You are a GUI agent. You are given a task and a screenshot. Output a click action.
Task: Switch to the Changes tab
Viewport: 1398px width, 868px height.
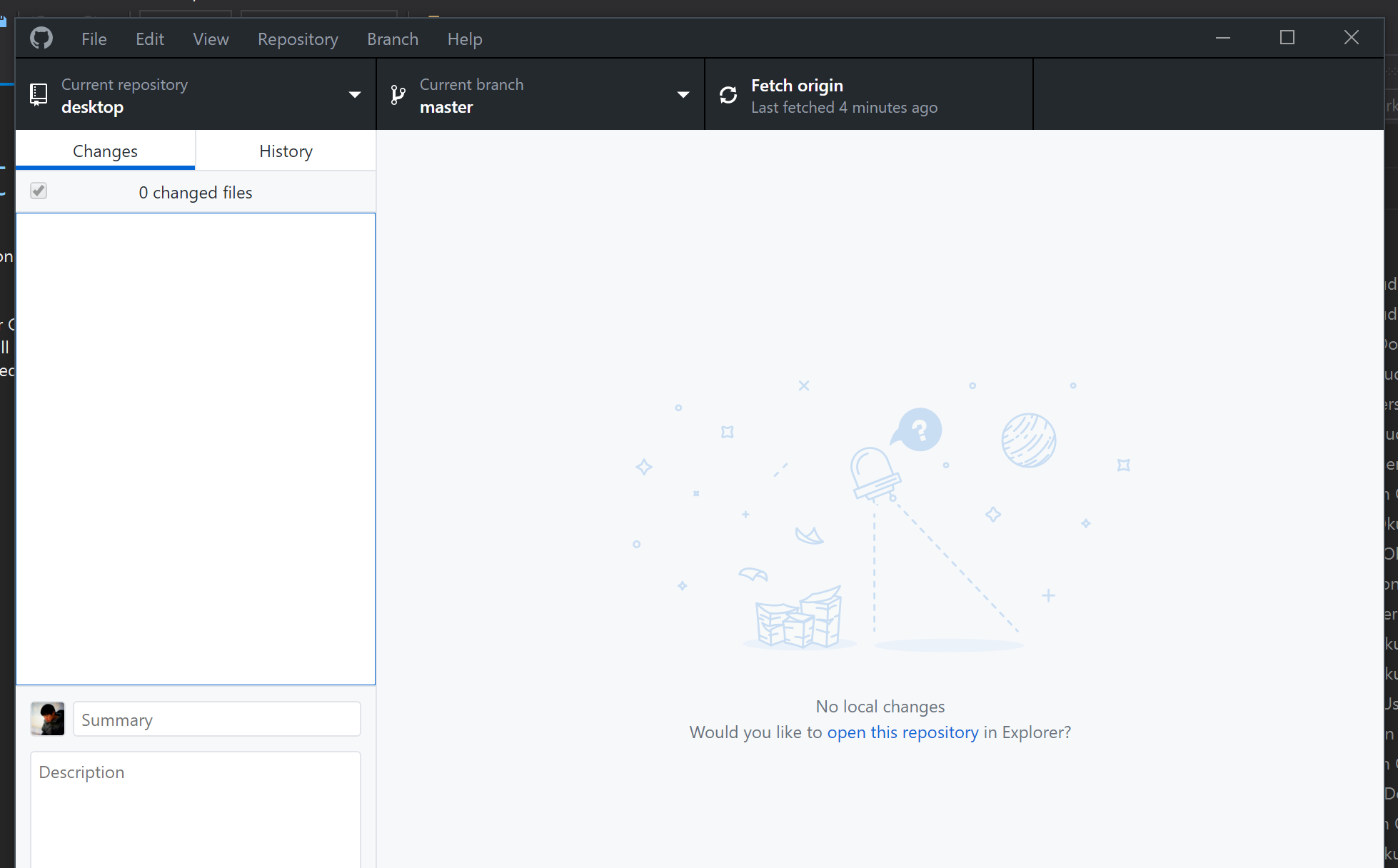click(x=105, y=151)
